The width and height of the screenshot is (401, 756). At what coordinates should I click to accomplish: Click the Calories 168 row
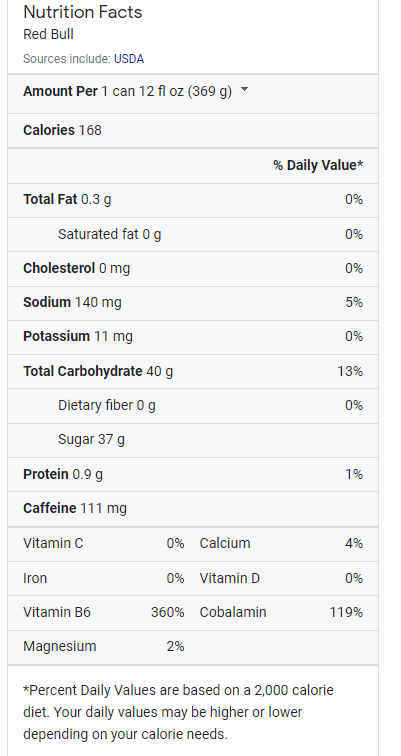click(193, 130)
